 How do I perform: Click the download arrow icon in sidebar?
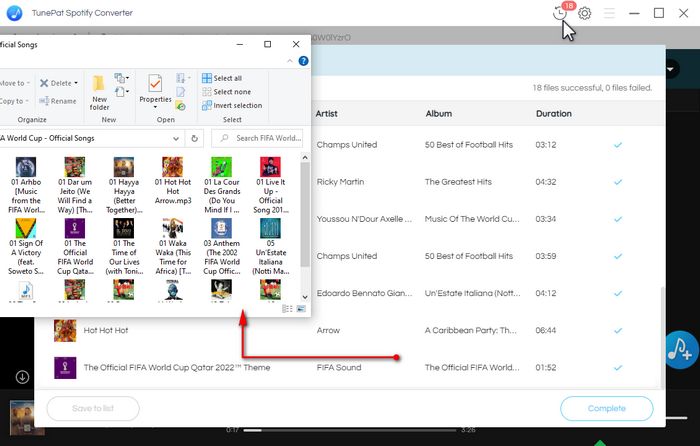tap(22, 377)
